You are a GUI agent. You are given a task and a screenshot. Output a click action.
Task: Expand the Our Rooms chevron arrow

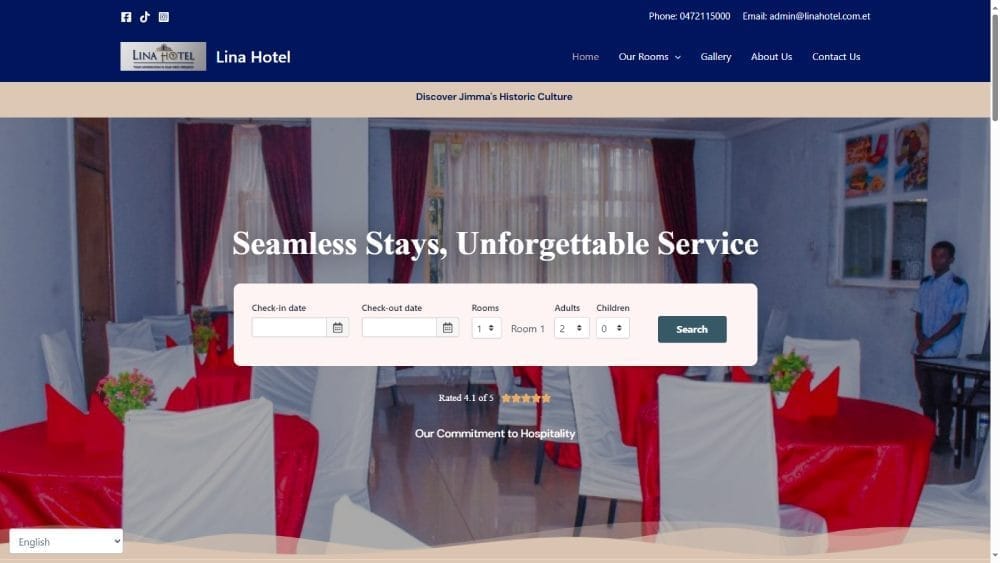[678, 57]
